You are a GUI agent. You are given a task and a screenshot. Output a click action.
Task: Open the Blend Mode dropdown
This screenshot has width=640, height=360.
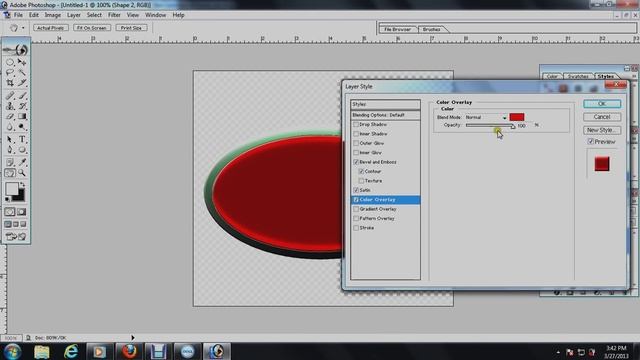(486, 118)
